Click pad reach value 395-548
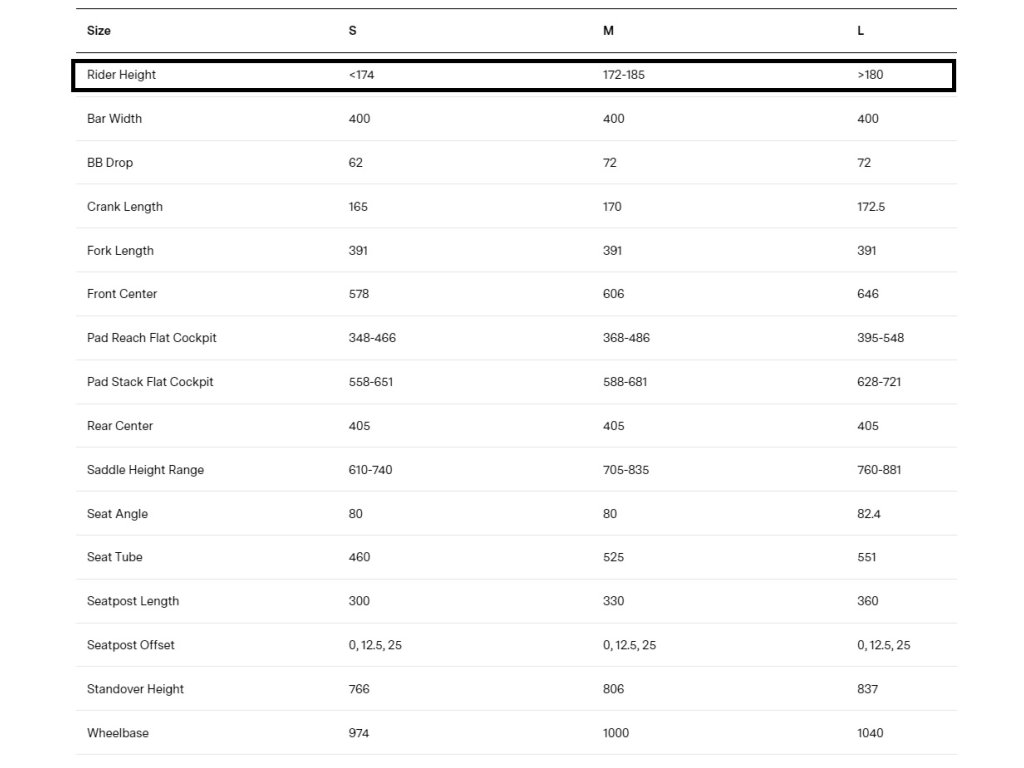Viewport: 1024px width, 768px height. click(x=880, y=338)
